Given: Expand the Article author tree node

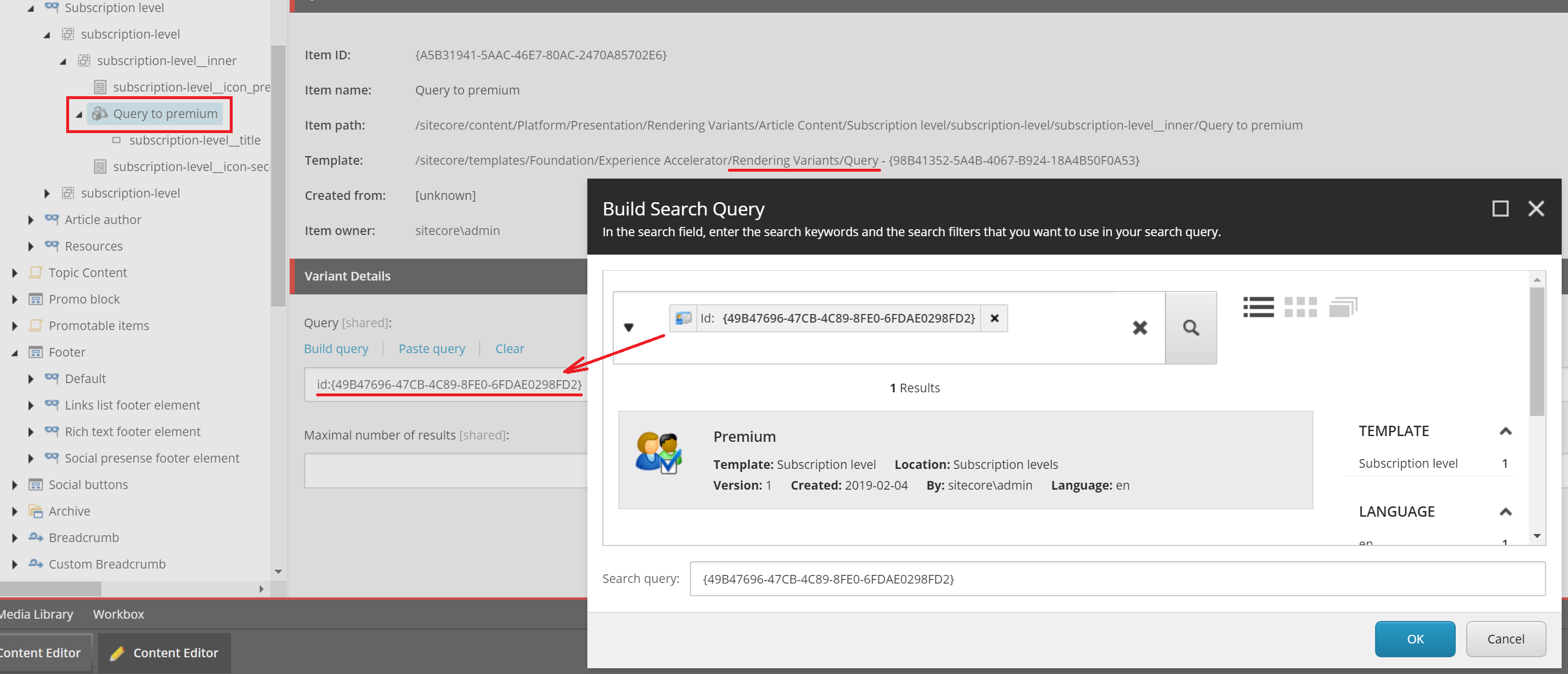Looking at the screenshot, I should pyautogui.click(x=31, y=220).
